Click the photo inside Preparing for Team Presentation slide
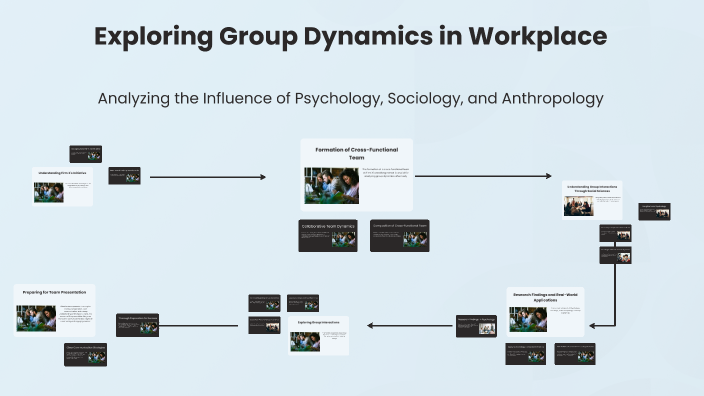 (36, 318)
